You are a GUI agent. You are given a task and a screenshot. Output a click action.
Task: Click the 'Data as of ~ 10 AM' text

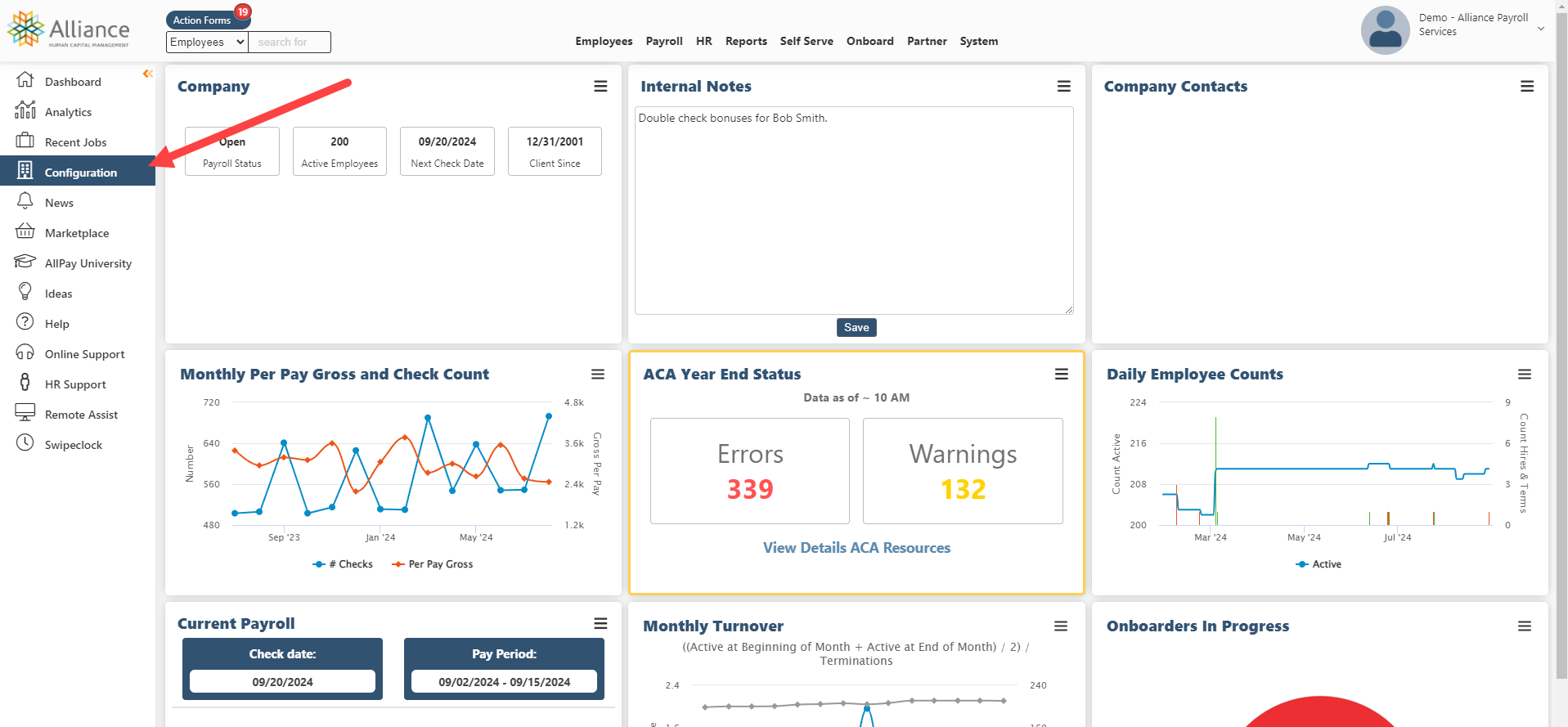tap(856, 397)
